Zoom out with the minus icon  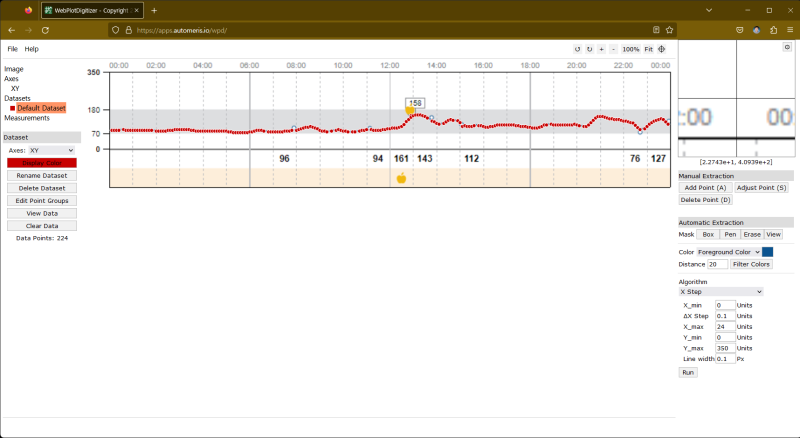pos(613,49)
